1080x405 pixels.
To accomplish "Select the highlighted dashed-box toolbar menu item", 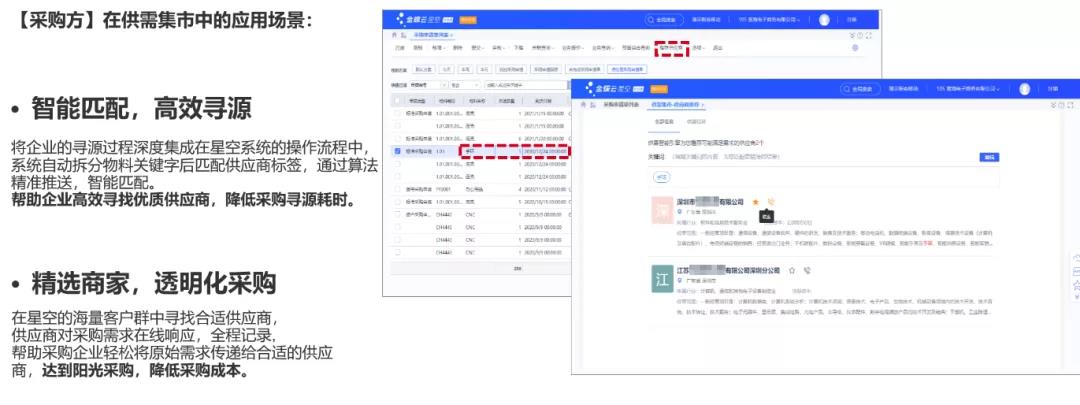I will 671,47.
